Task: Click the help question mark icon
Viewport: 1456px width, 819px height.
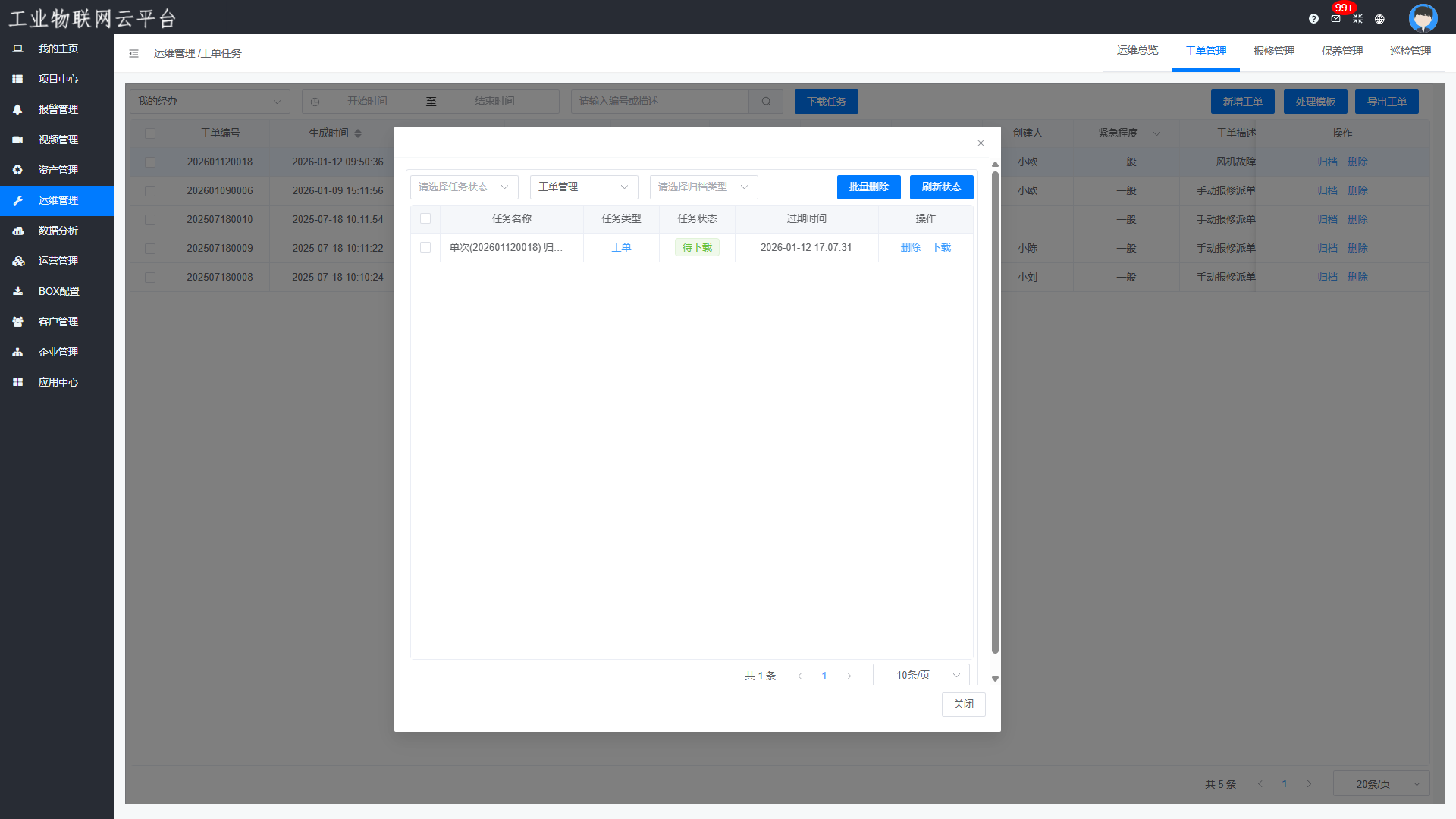Action: [x=1313, y=19]
